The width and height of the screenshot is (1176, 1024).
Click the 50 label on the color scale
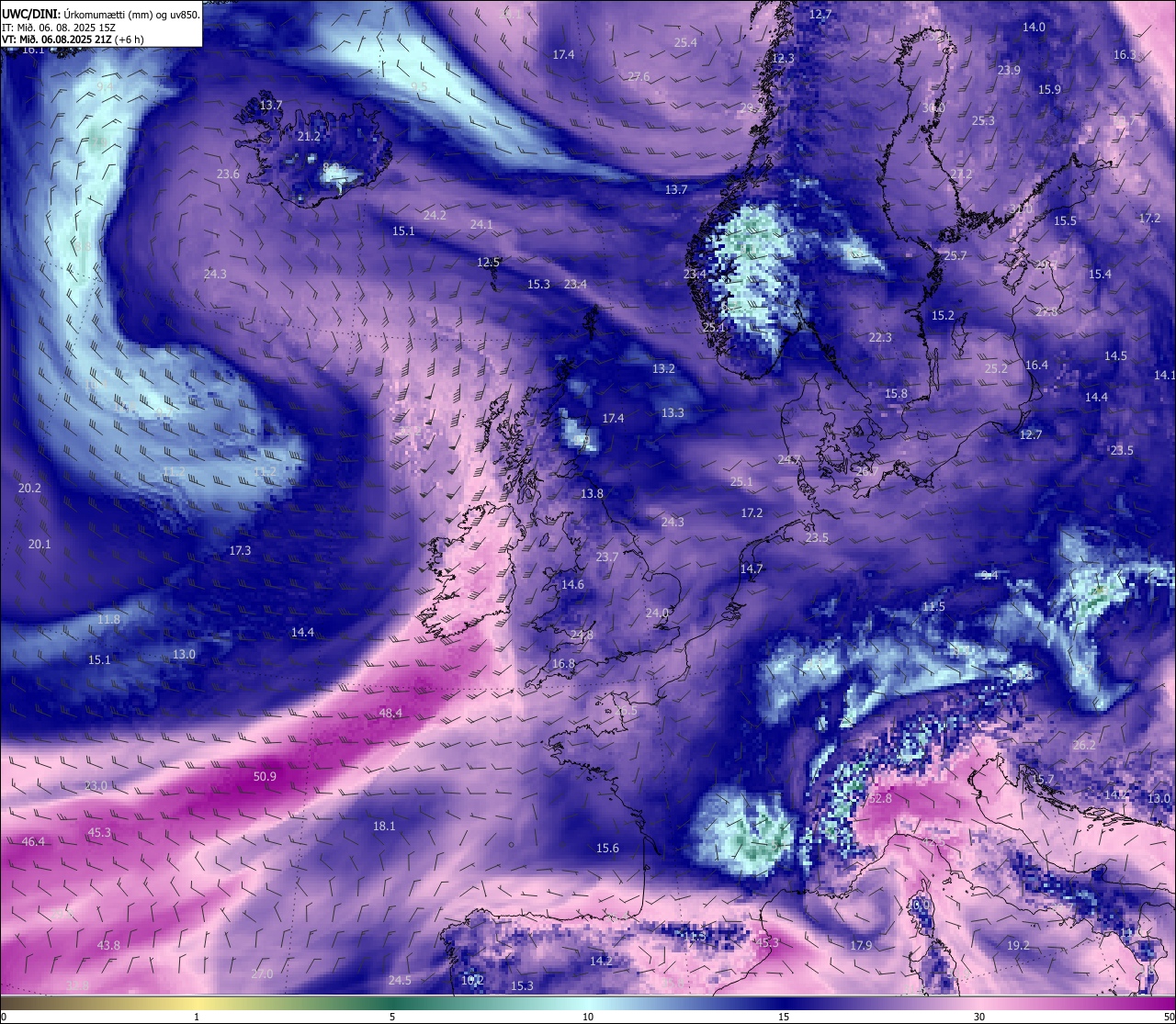tap(1169, 1017)
